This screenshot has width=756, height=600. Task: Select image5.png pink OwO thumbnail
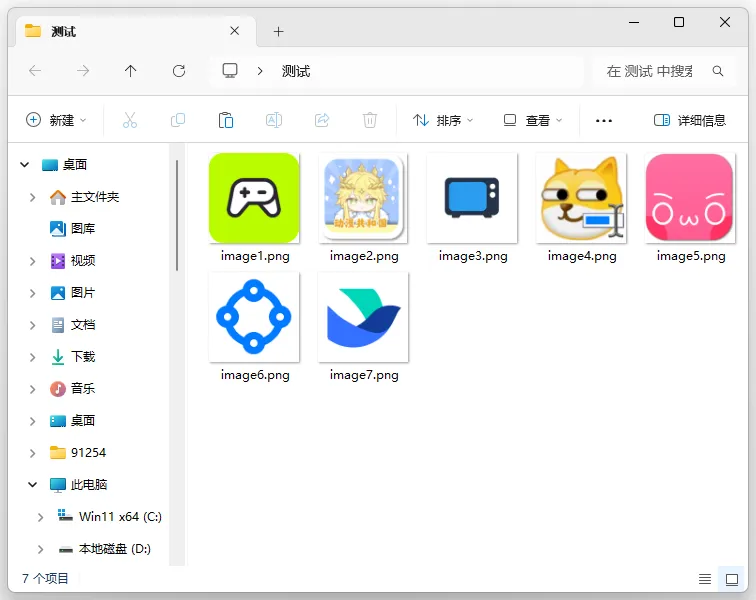point(690,198)
